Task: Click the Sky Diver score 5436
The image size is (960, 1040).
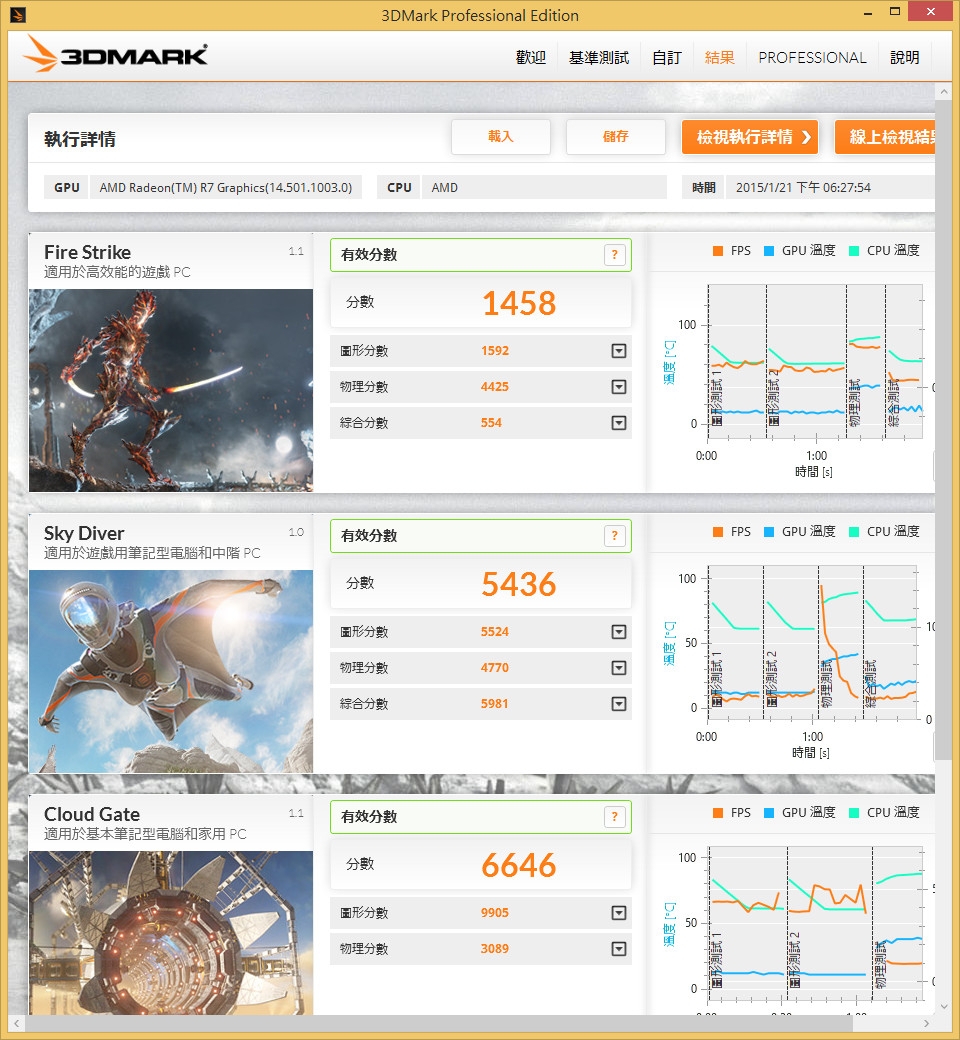Action: click(x=519, y=584)
